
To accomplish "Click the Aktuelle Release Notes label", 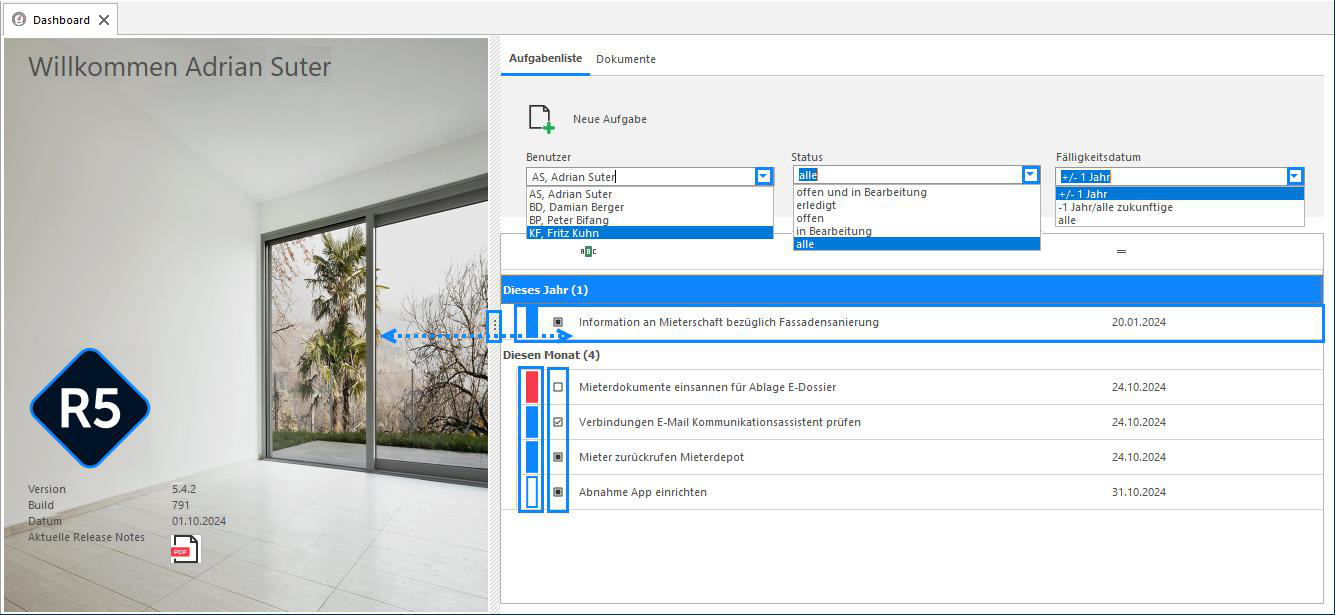I will click(86, 538).
